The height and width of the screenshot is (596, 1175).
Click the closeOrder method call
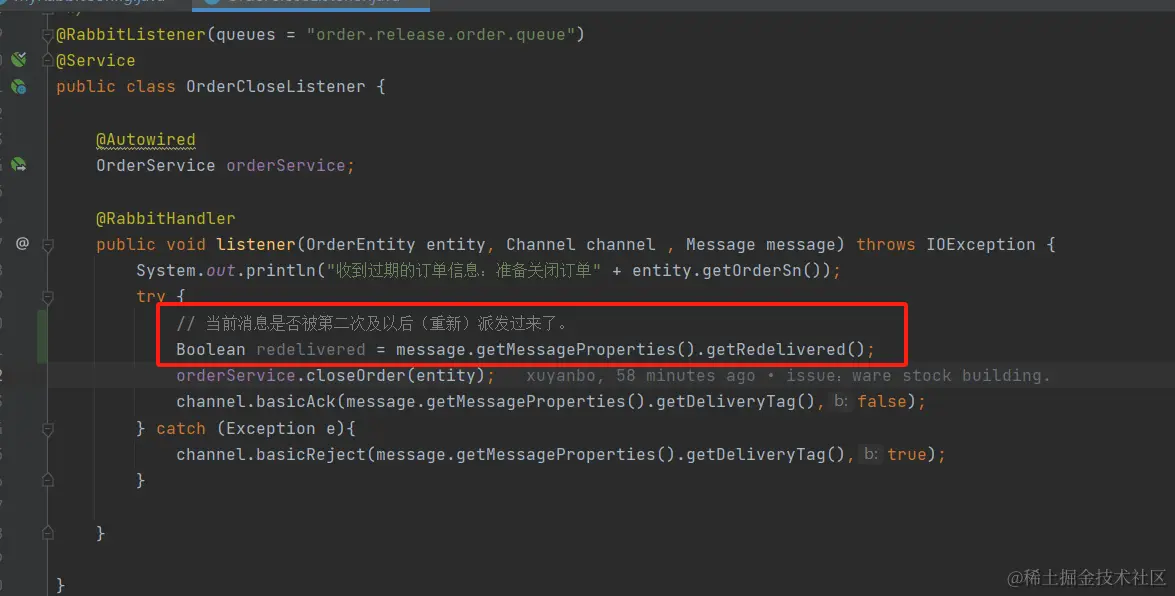[356, 376]
